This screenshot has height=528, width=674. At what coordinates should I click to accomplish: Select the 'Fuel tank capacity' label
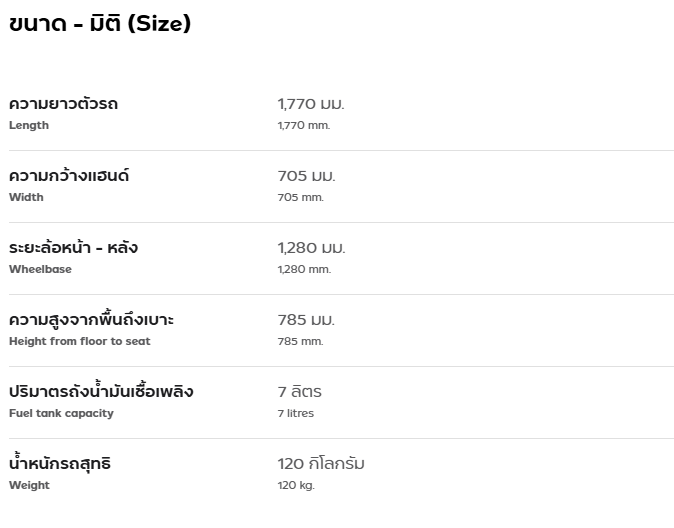tap(61, 413)
